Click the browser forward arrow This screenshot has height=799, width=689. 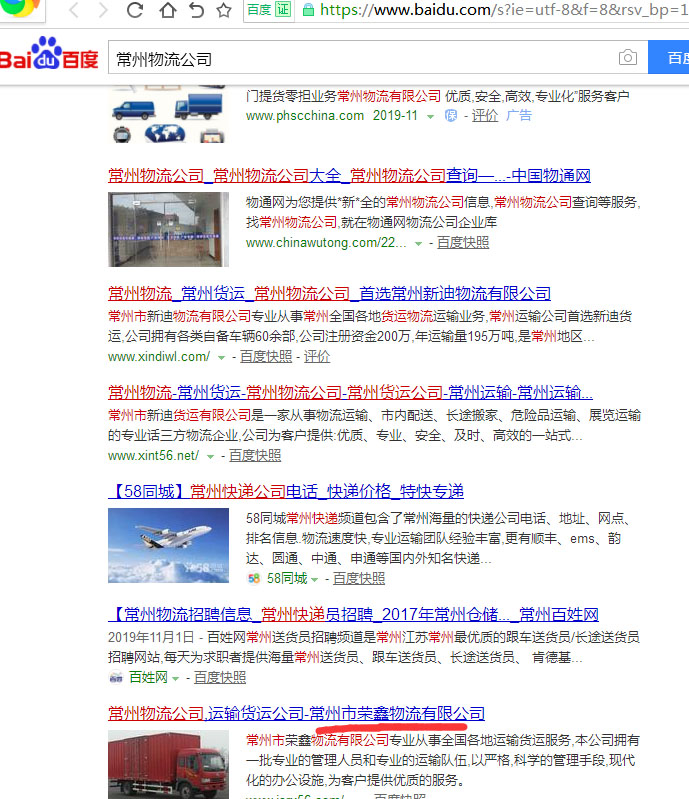pos(103,12)
